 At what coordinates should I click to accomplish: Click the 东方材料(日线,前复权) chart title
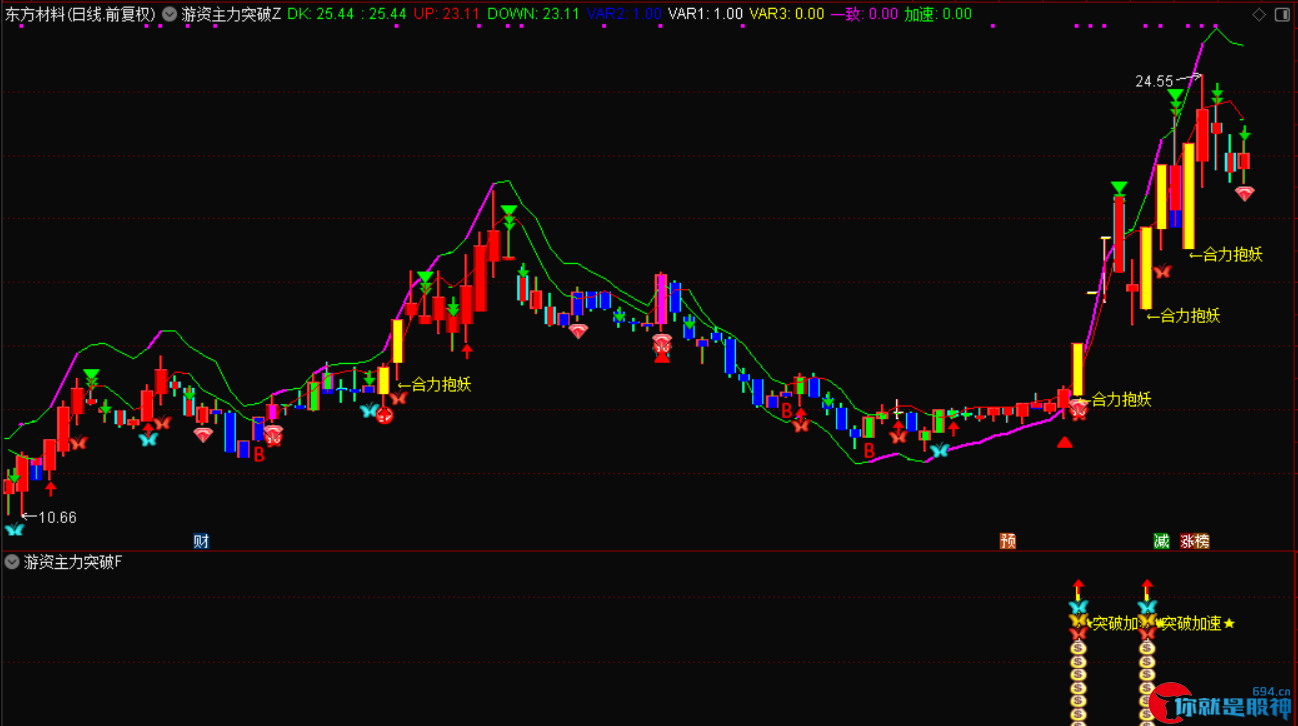click(x=79, y=14)
